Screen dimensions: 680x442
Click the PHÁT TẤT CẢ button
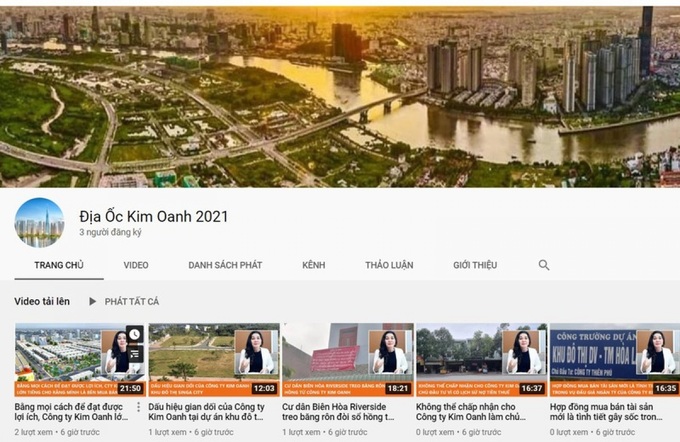click(132, 301)
